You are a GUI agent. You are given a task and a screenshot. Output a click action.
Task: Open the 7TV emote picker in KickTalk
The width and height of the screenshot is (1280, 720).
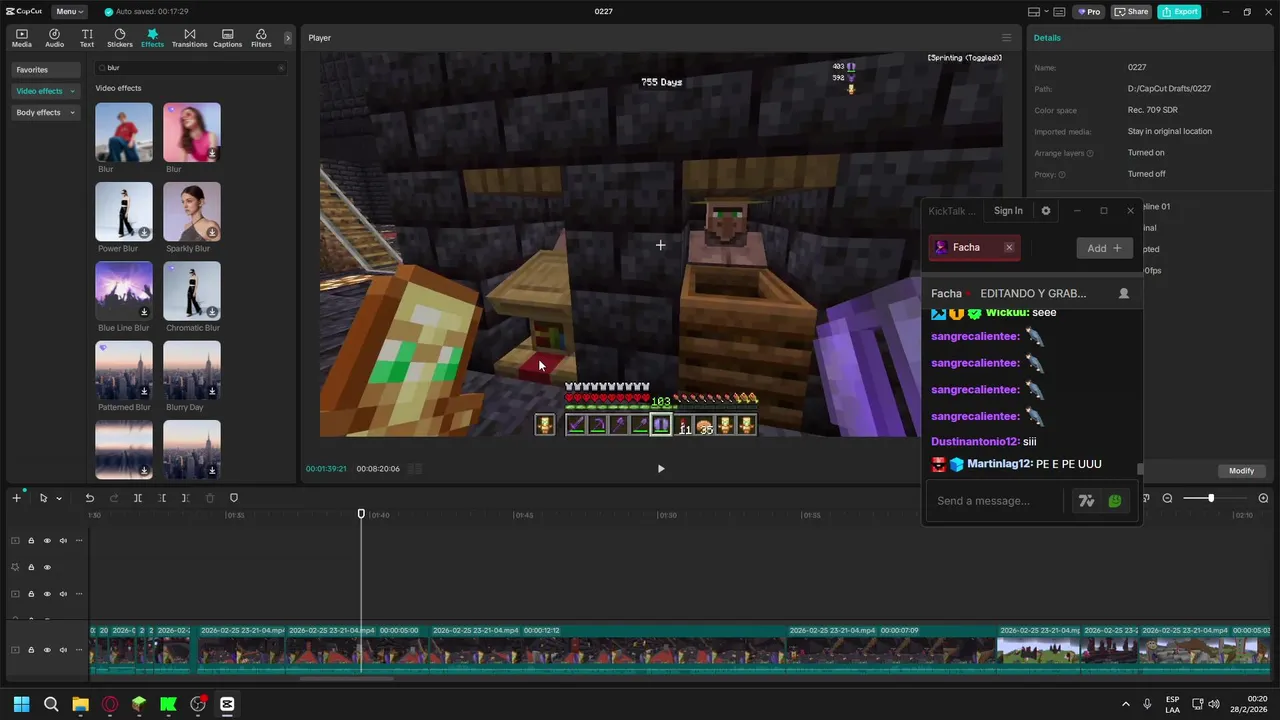click(1086, 501)
